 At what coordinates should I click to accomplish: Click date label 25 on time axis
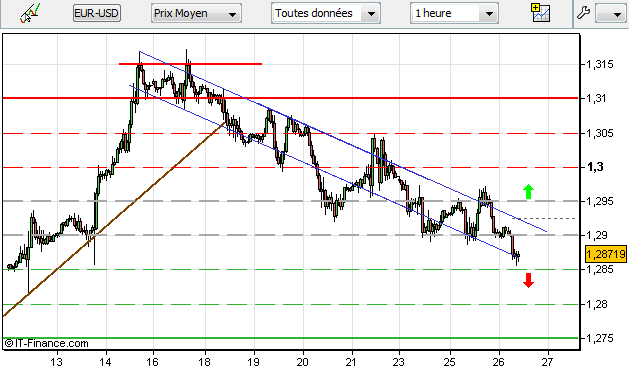[x=450, y=362]
